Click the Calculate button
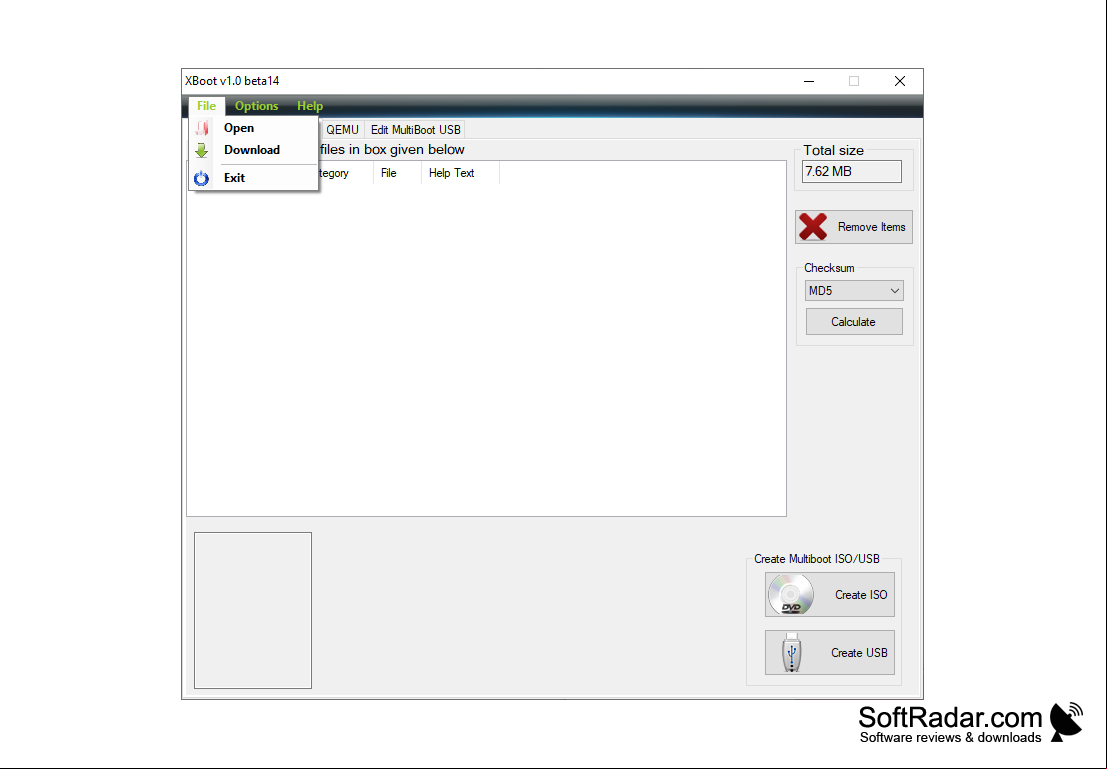 point(854,322)
